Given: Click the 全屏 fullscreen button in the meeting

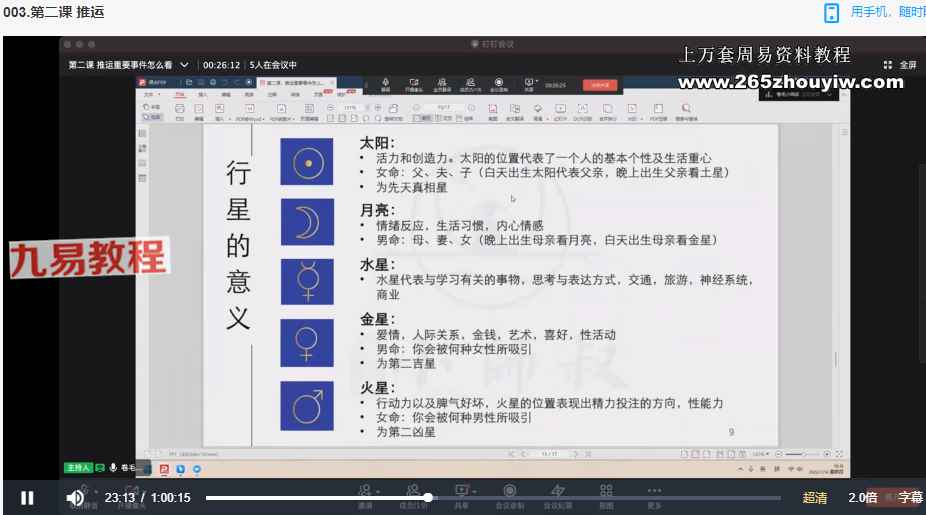Looking at the screenshot, I should click(899, 65).
